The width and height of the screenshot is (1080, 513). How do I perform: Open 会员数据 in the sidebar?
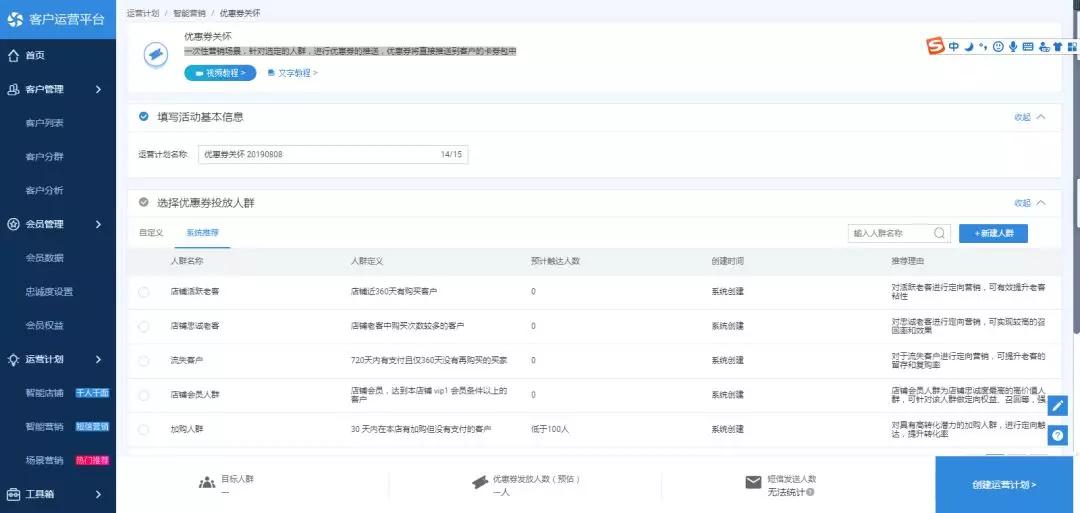(x=45, y=258)
